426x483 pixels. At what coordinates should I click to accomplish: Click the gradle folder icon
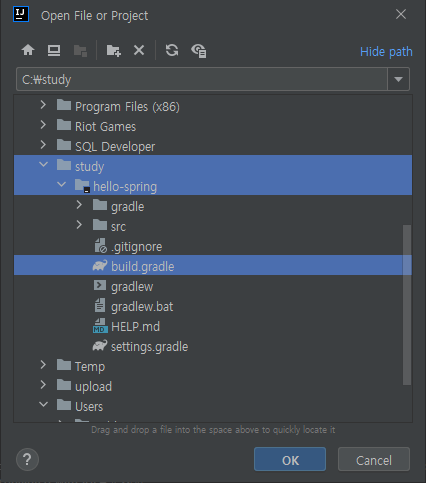click(100, 205)
